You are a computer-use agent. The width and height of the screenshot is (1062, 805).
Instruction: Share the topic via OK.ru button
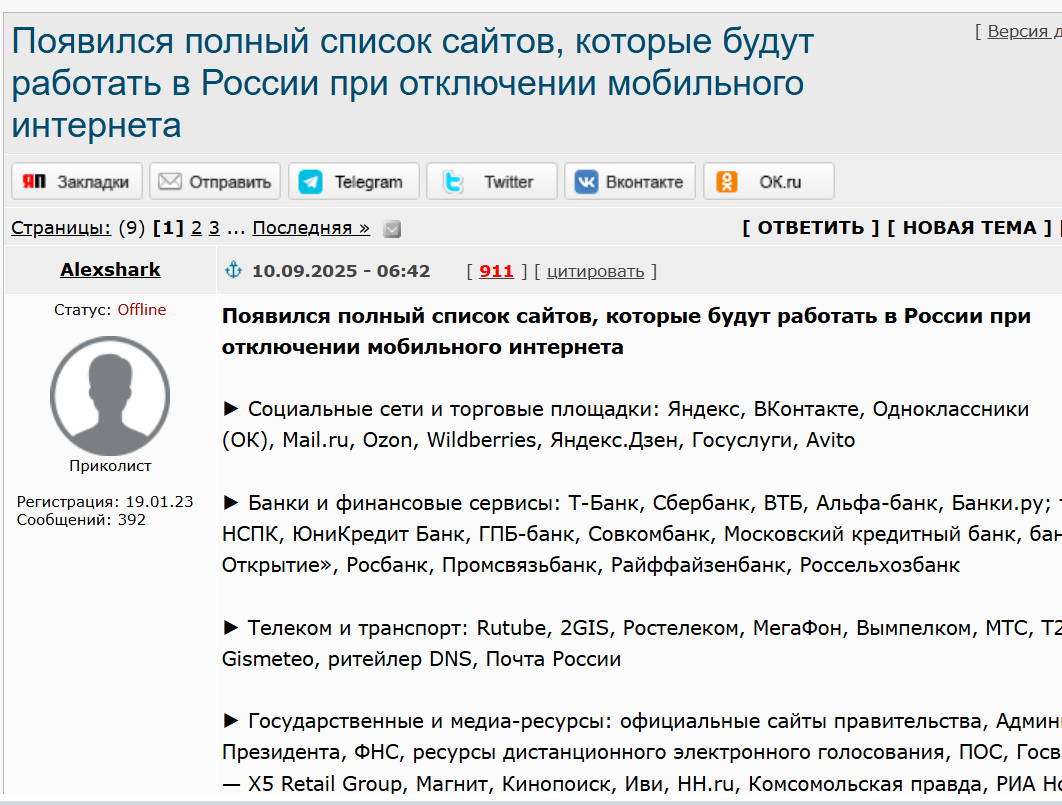click(x=769, y=181)
